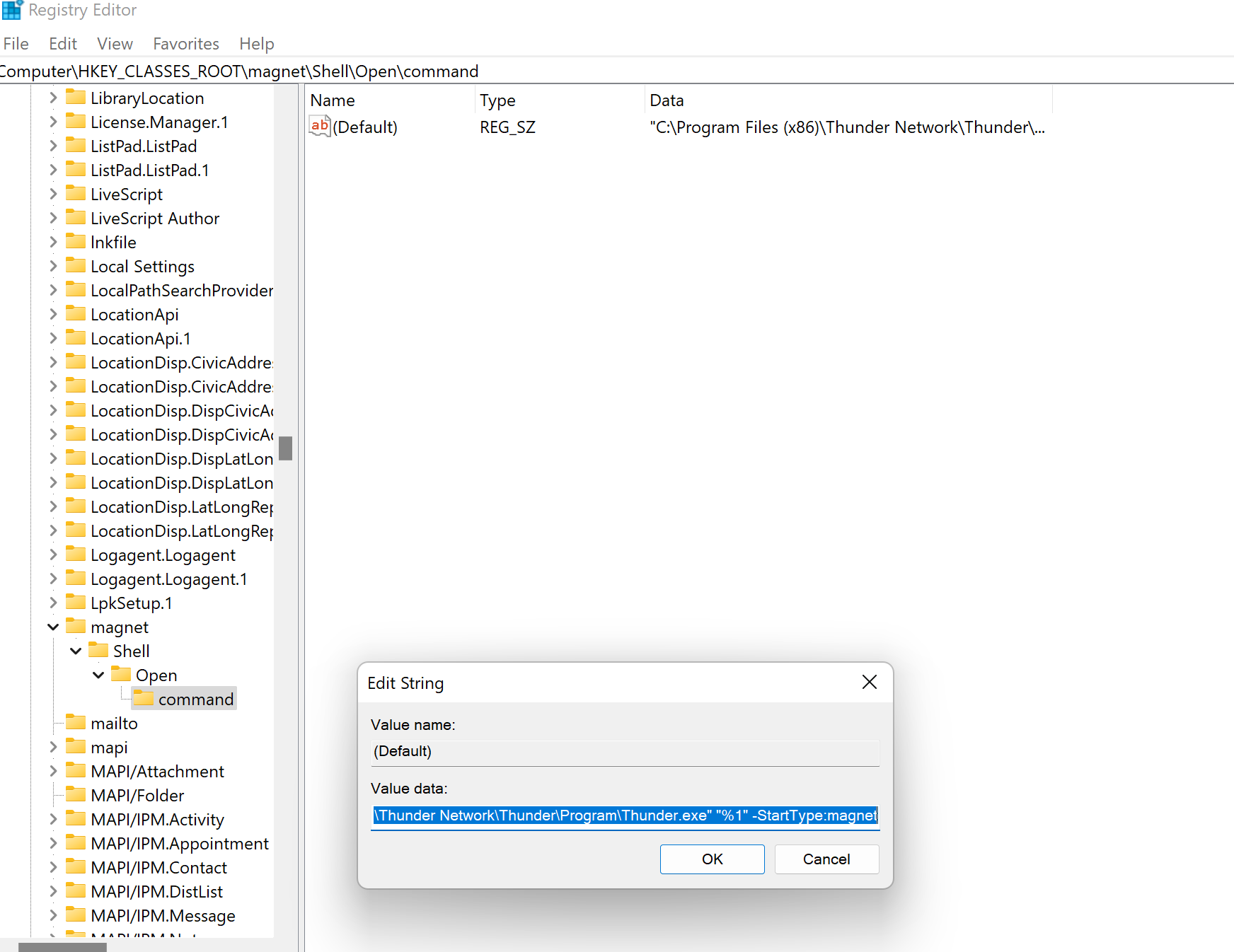Collapse the Open key
The width and height of the screenshot is (1234, 952).
point(98,675)
